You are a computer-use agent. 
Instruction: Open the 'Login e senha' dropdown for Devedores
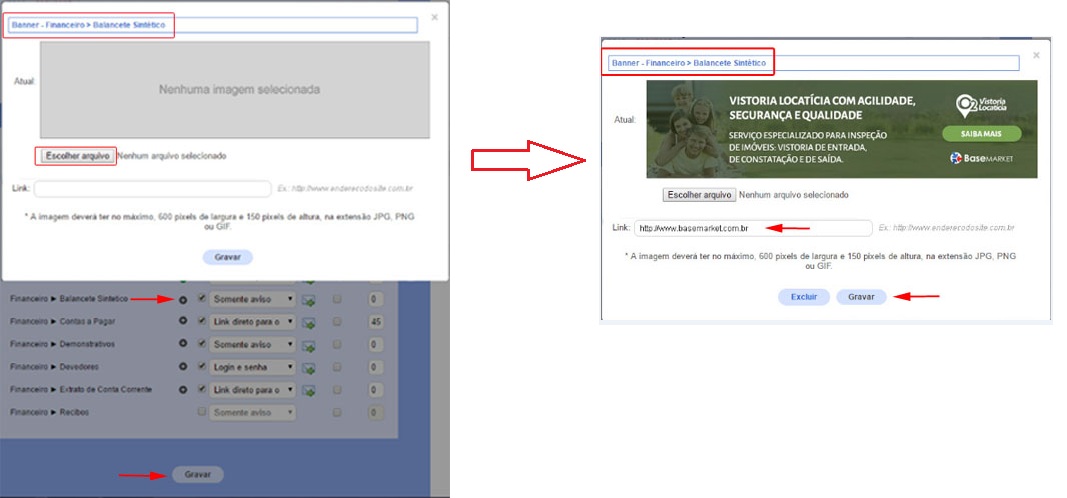[252, 367]
